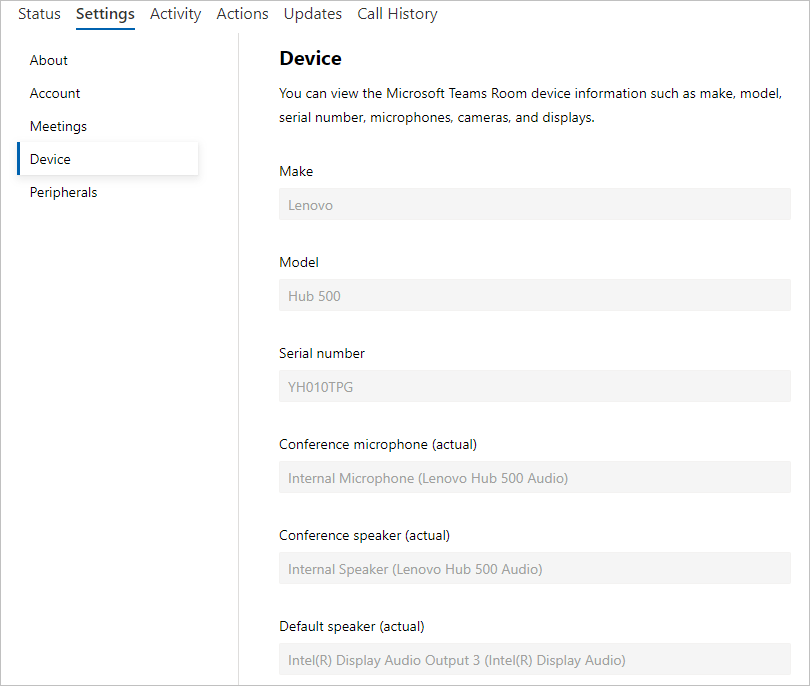Open the Actions tab
810x686 pixels.
(x=242, y=14)
